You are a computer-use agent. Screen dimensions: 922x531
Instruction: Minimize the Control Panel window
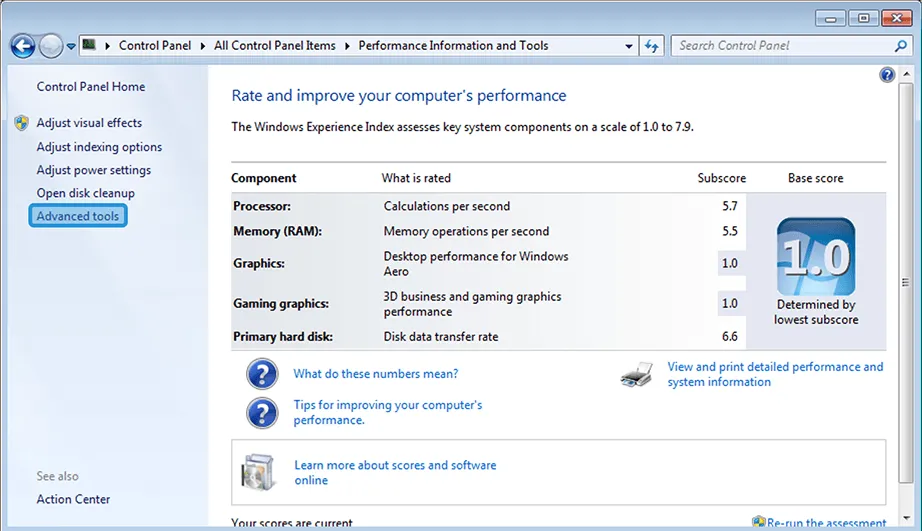pos(830,18)
